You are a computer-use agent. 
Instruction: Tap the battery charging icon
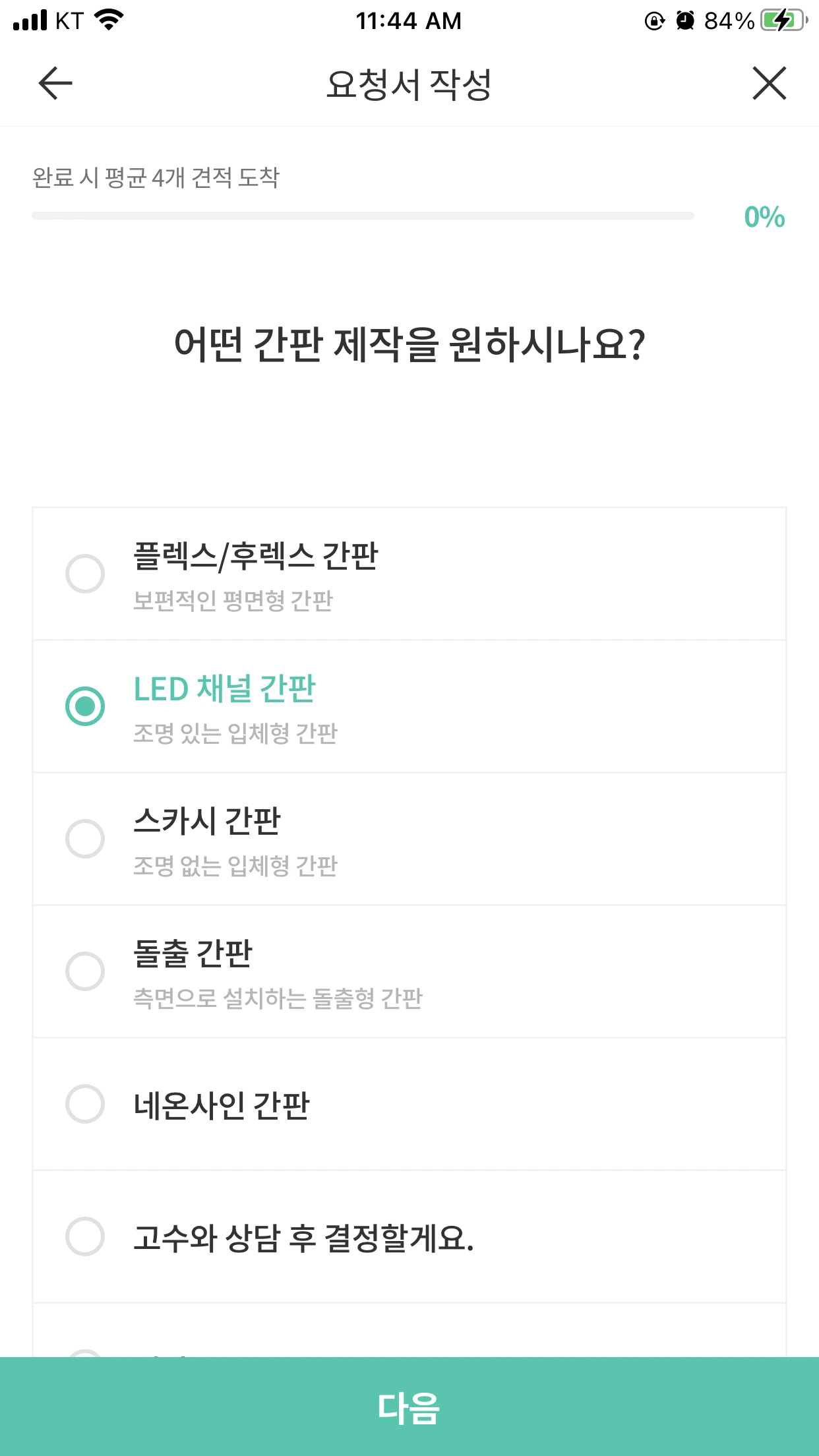click(783, 21)
